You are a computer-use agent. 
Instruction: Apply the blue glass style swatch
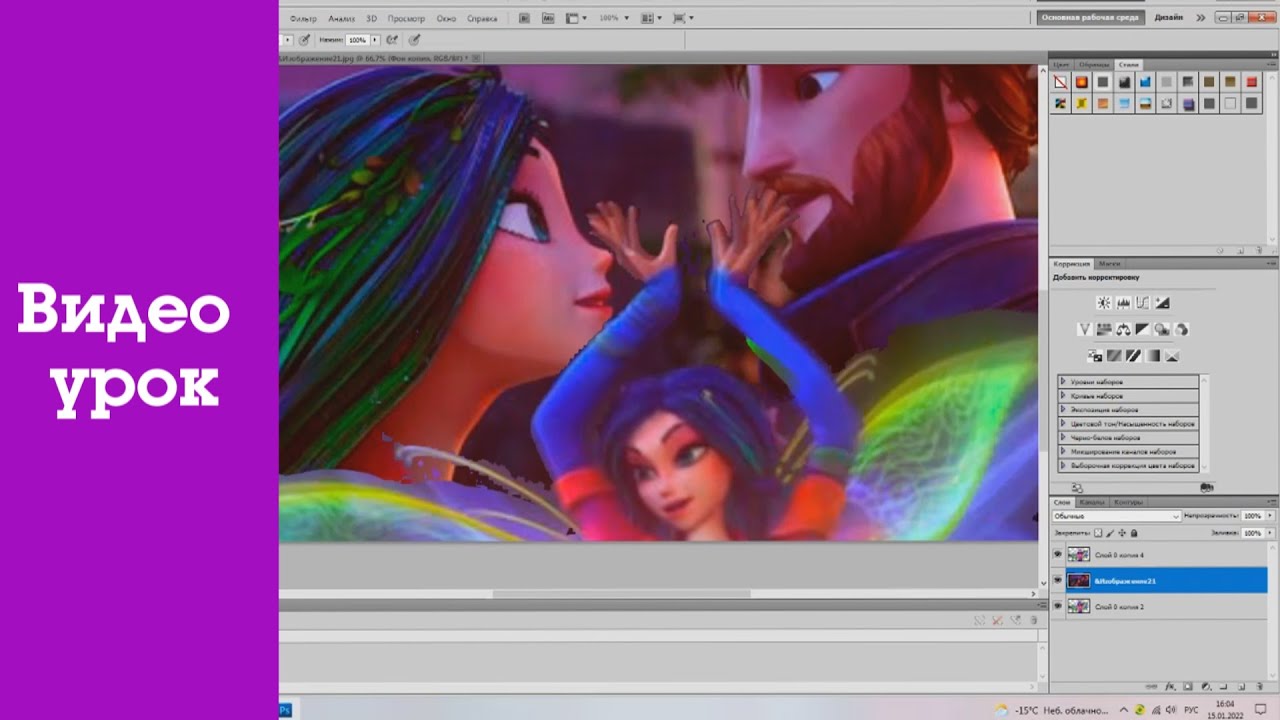[x=1145, y=82]
